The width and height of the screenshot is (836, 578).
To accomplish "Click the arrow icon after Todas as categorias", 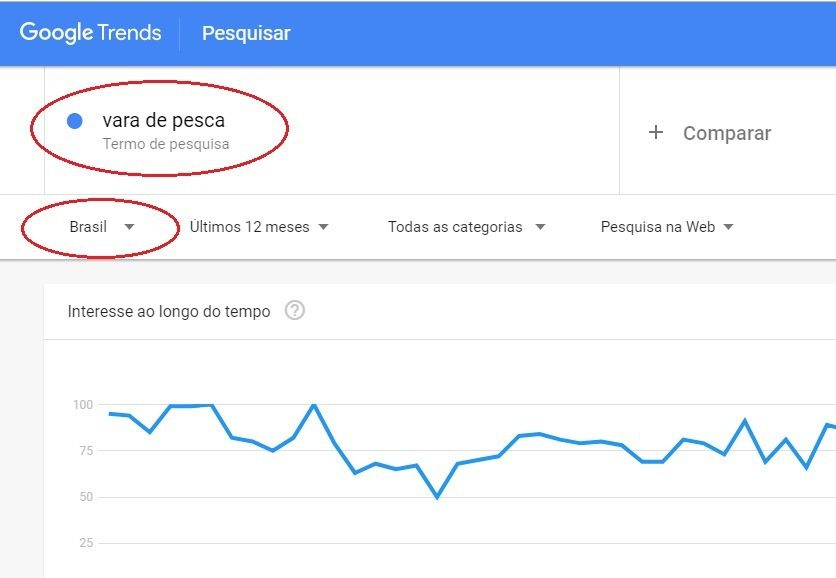I will [540, 227].
